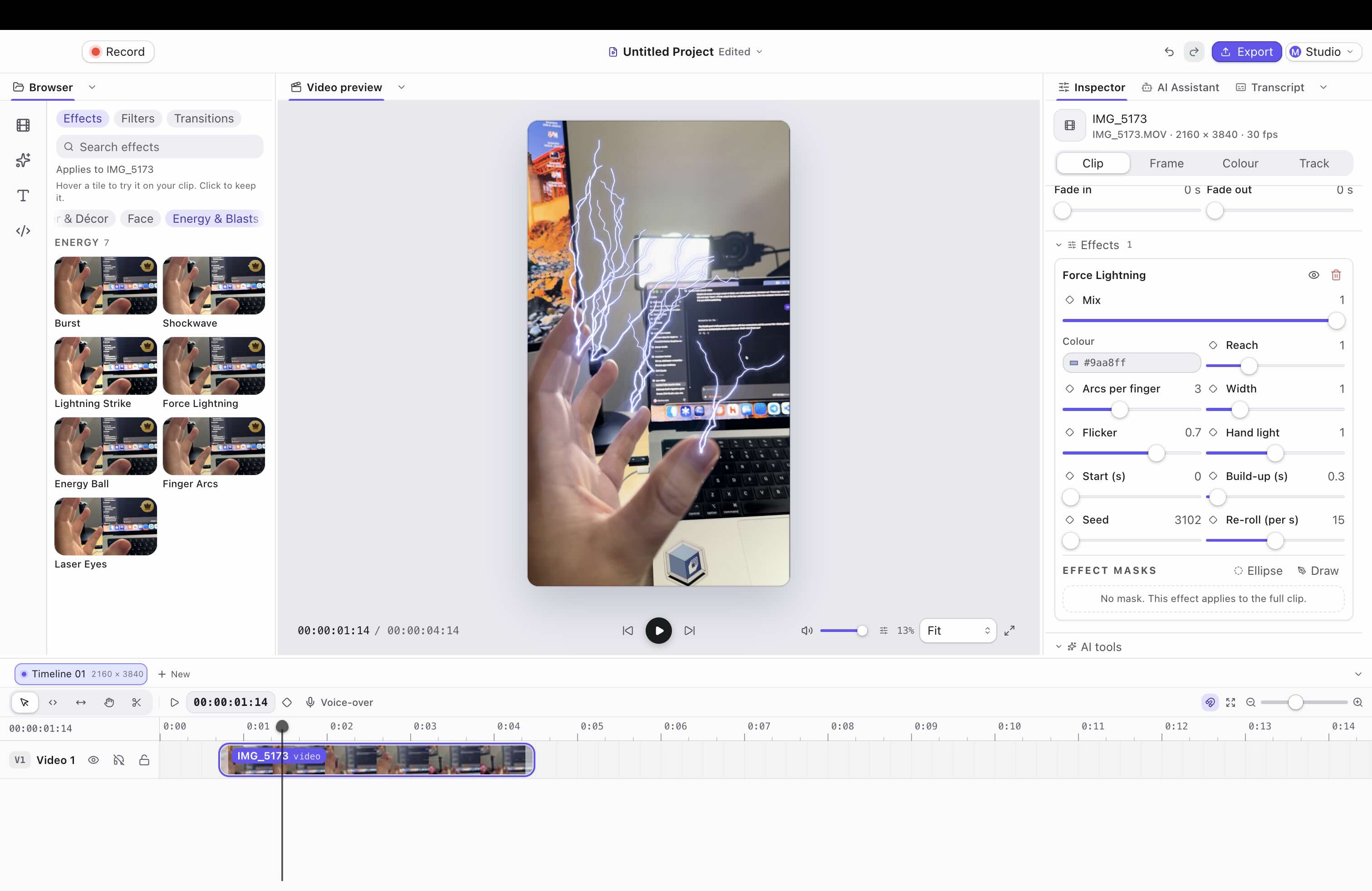The image size is (1372, 891).
Task: Open the code sidebar icon
Action: point(23,230)
